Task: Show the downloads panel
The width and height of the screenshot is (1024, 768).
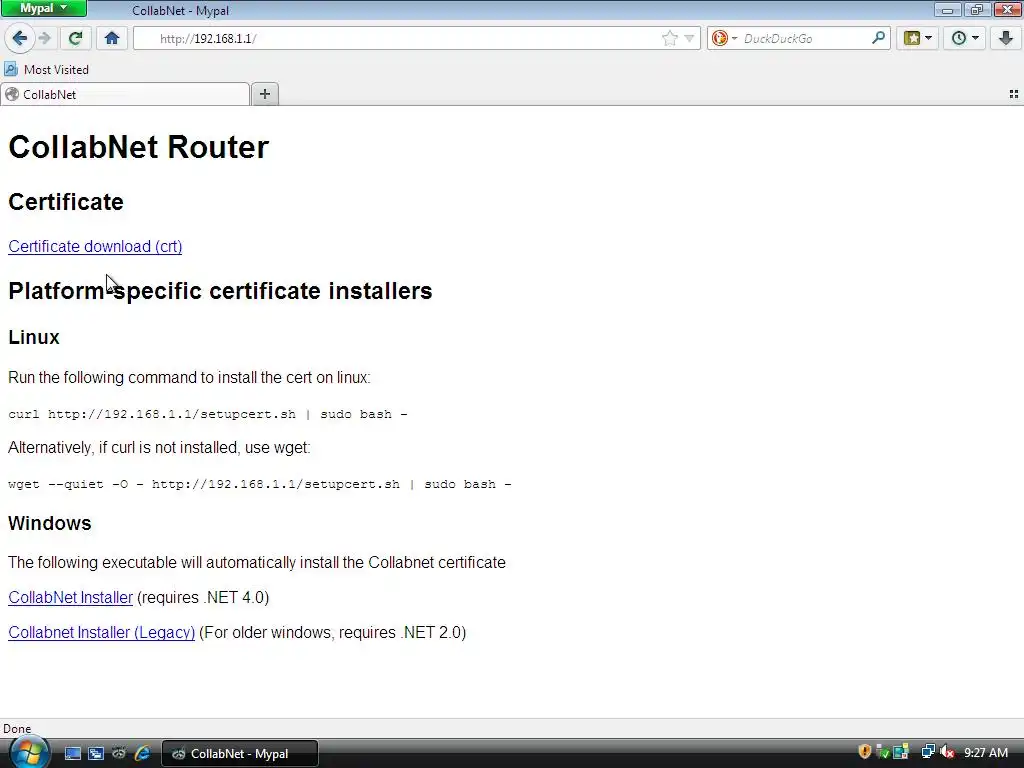Action: (1006, 38)
